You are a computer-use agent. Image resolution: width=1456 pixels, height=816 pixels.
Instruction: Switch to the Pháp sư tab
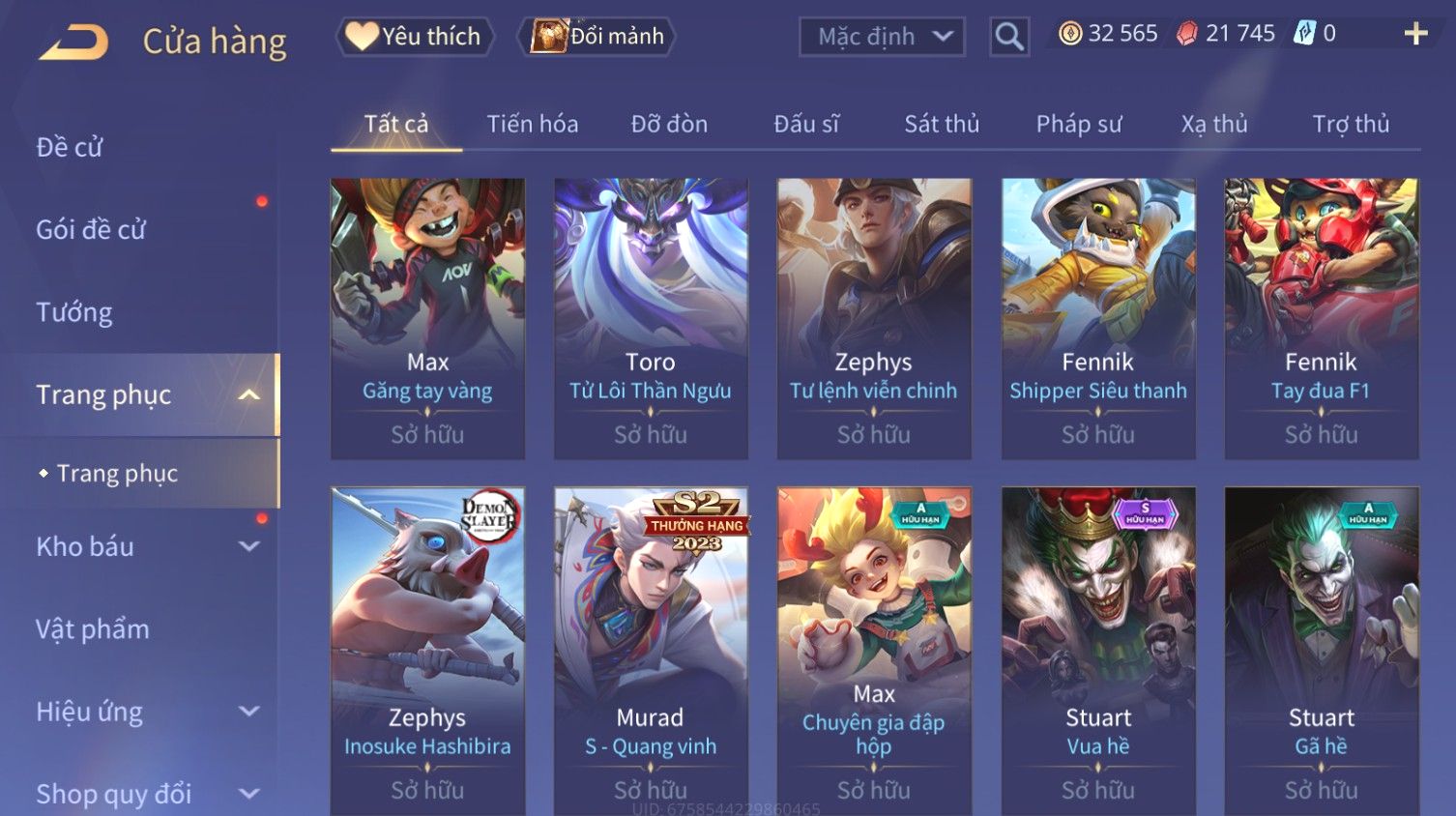1079,124
